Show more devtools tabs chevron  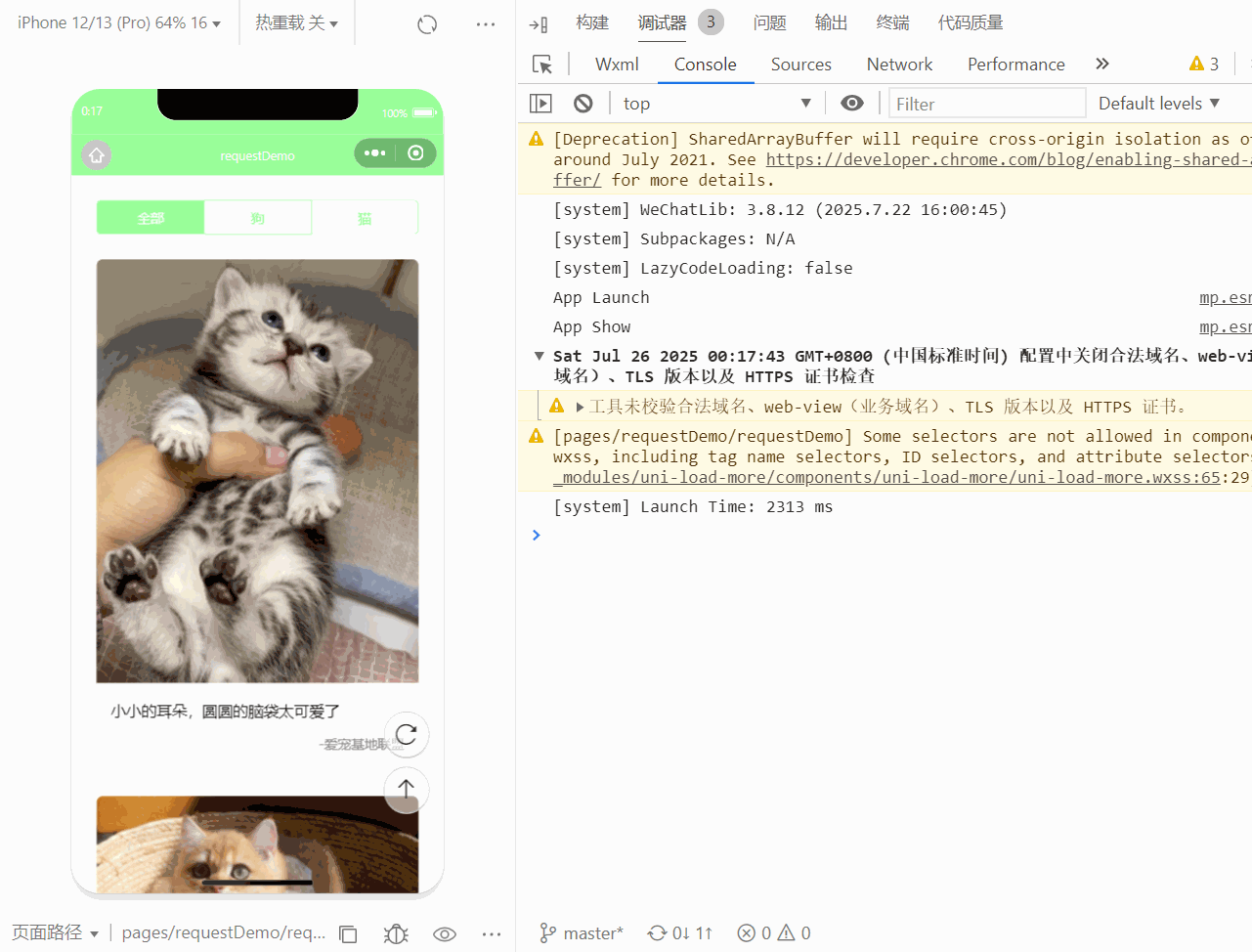pos(1102,64)
